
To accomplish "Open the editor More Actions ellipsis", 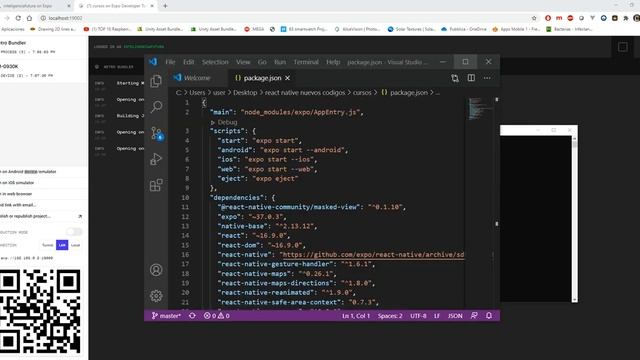I will pos(487,78).
